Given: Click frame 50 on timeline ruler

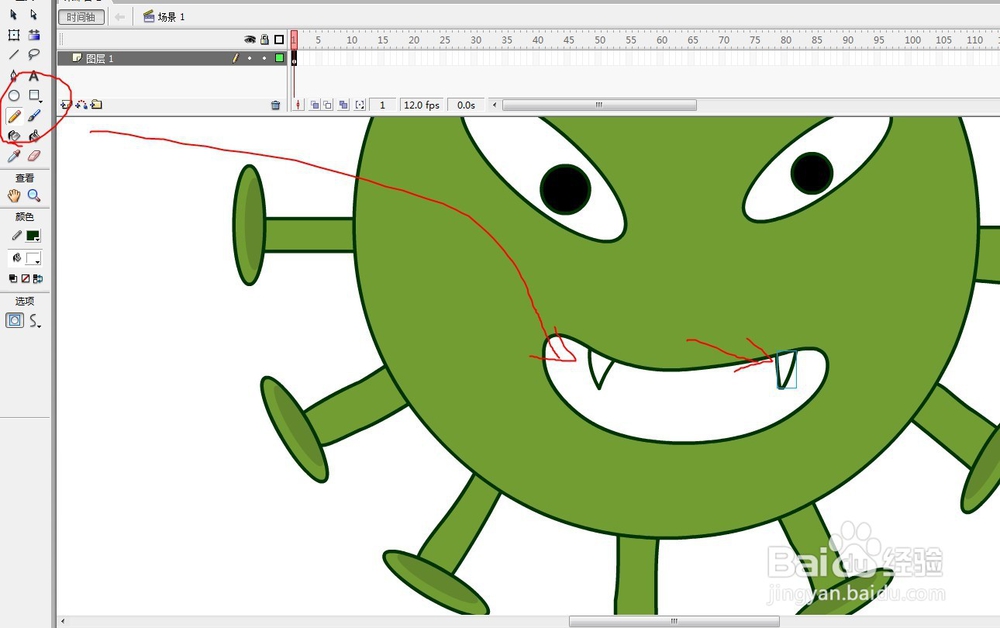Looking at the screenshot, I should point(600,40).
